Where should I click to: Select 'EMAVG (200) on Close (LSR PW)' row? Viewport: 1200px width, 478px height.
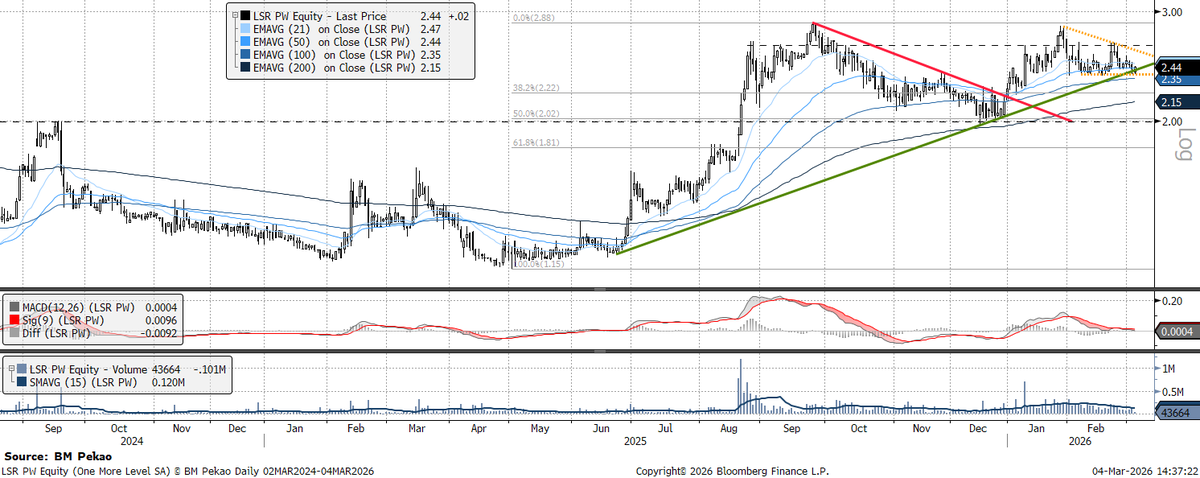tap(336, 70)
